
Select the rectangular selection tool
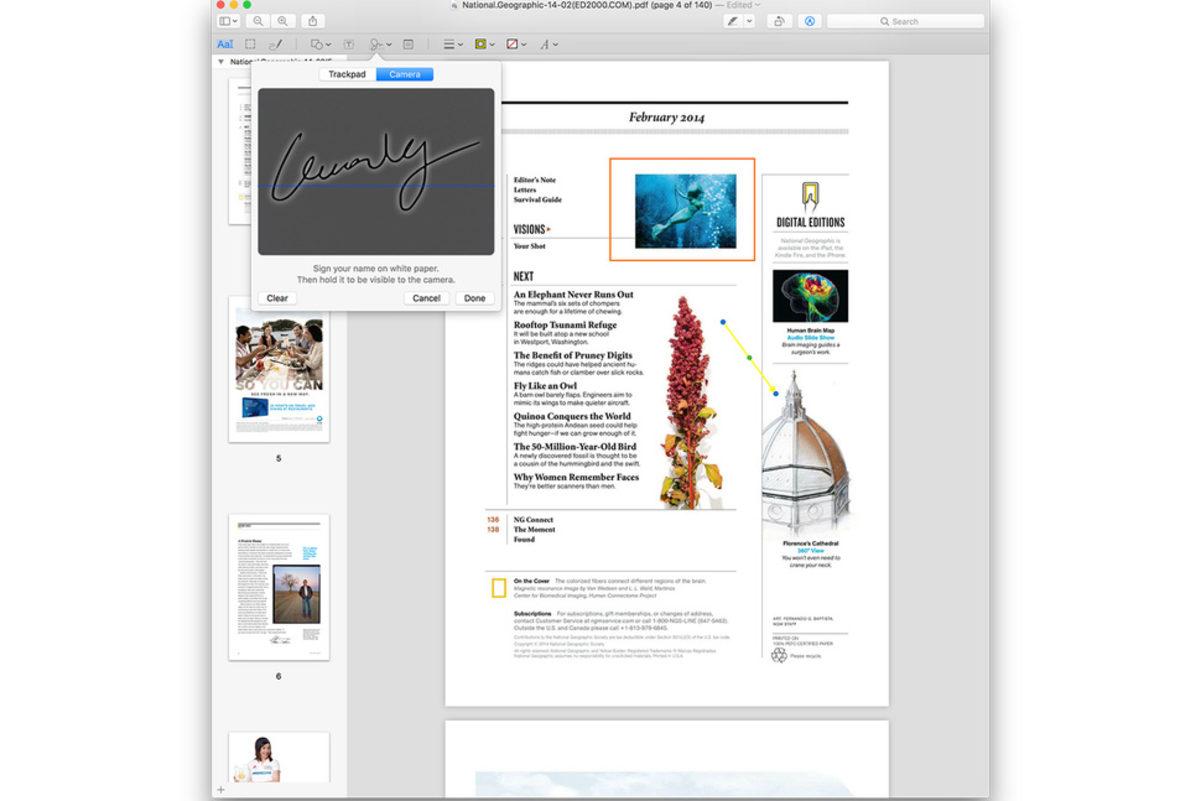(249, 44)
